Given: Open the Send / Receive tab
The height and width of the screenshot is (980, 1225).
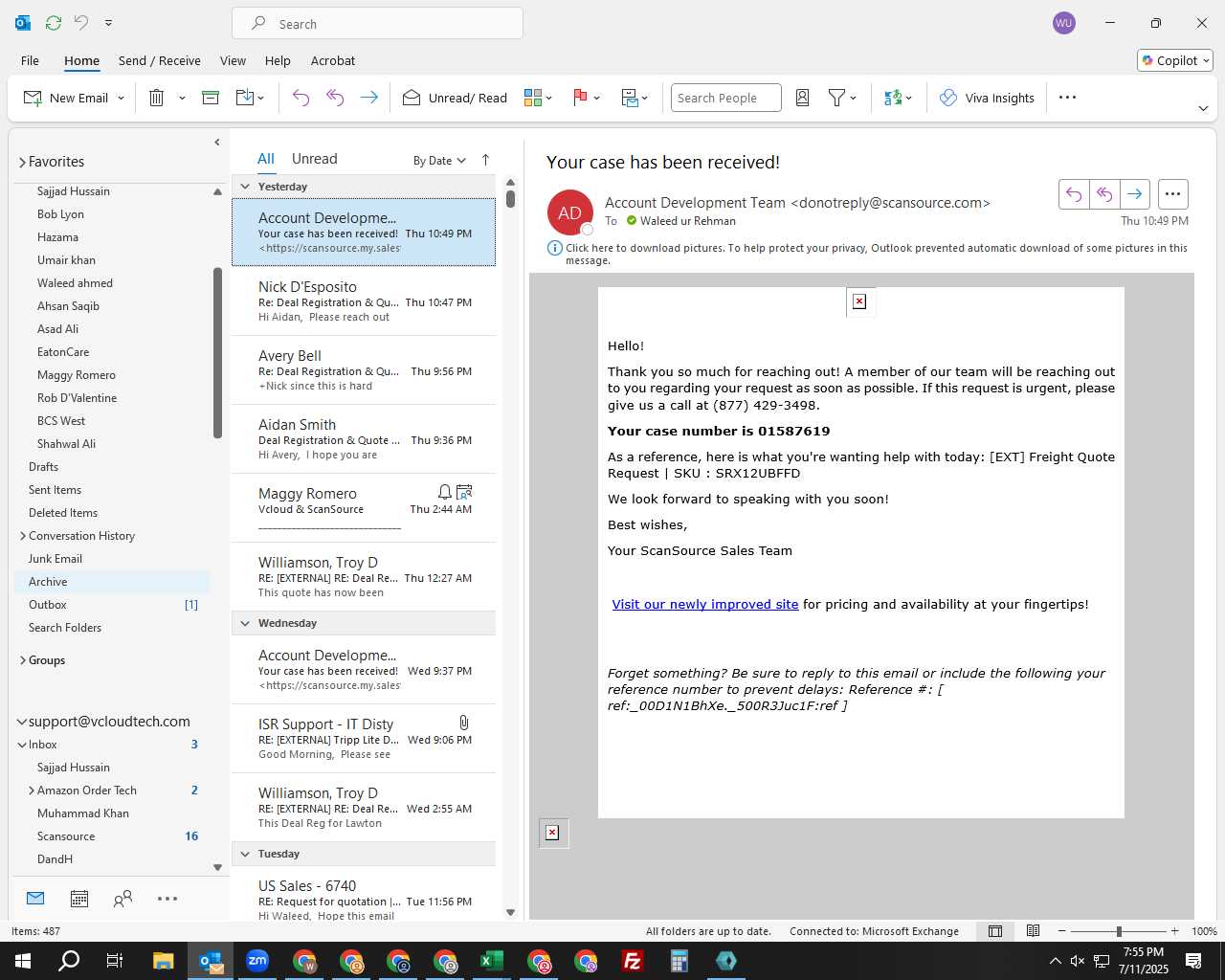Looking at the screenshot, I should pyautogui.click(x=159, y=60).
